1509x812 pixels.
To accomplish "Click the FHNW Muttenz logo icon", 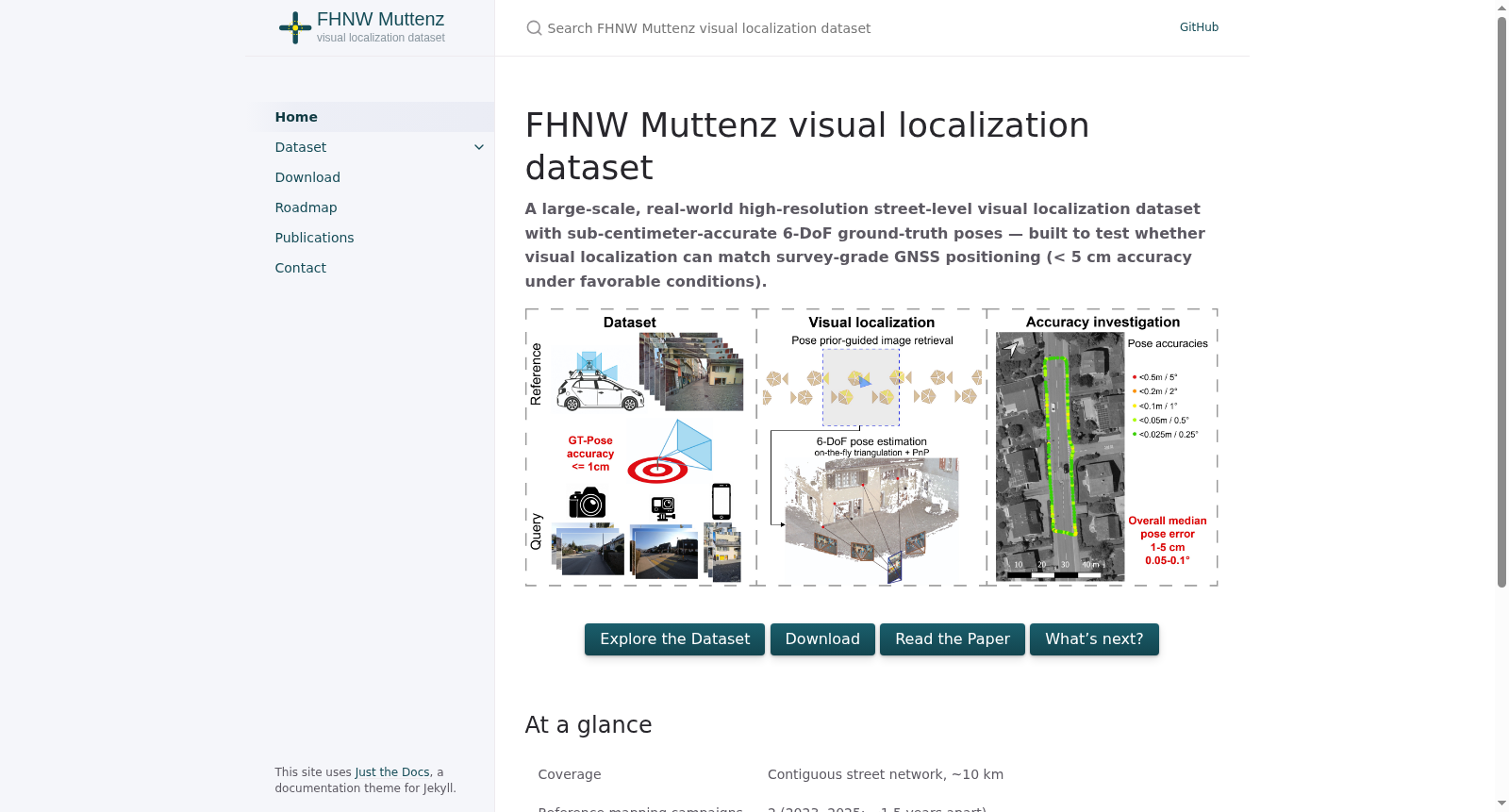I will tap(295, 27).
